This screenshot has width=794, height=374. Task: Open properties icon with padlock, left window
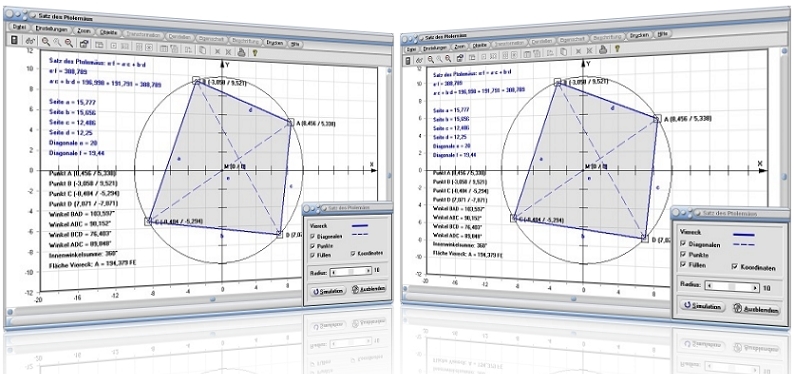click(x=84, y=44)
